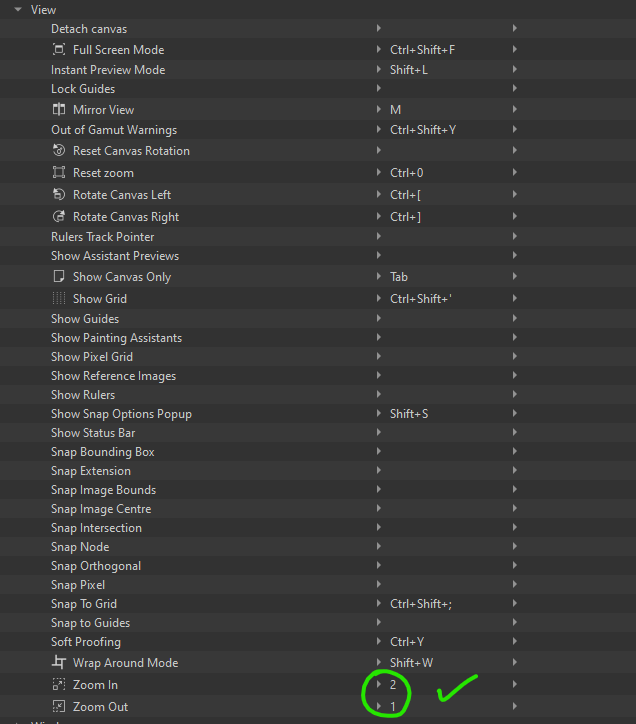The height and width of the screenshot is (724, 636).
Task: Click the Zoom In icon
Action: [x=59, y=684]
